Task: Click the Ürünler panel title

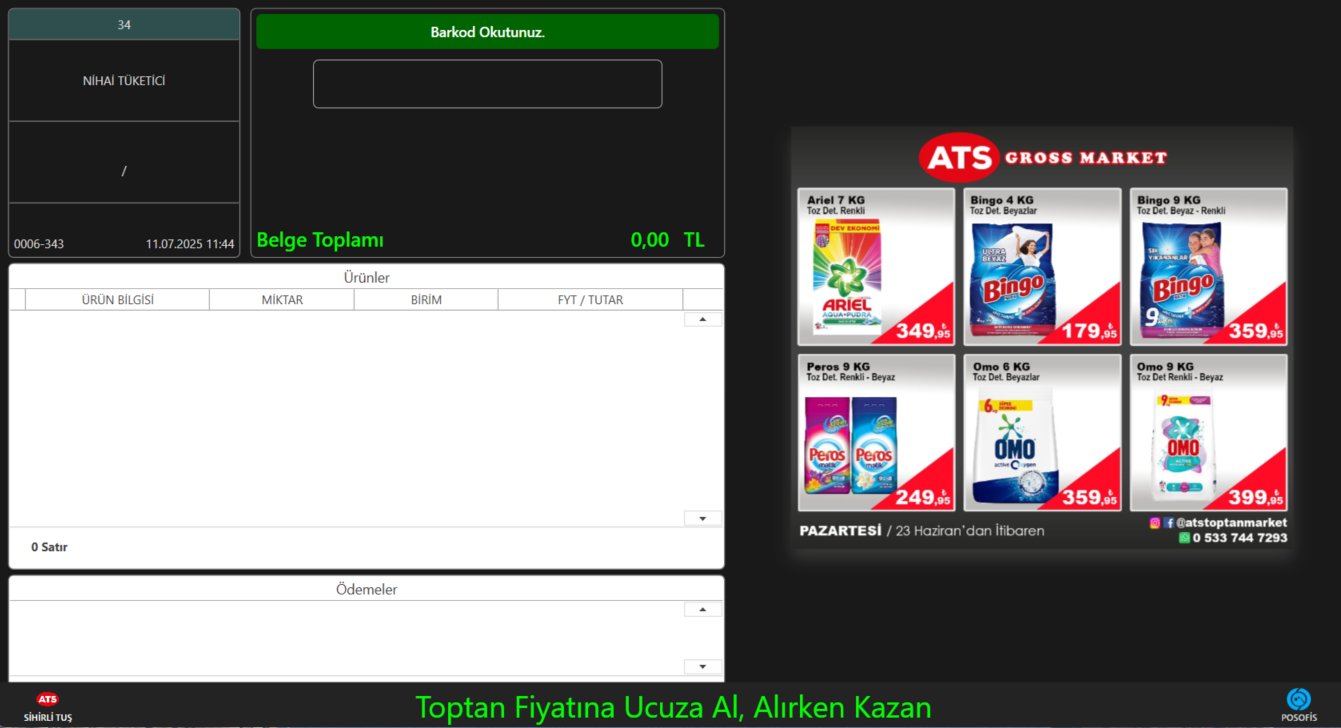Action: point(366,277)
